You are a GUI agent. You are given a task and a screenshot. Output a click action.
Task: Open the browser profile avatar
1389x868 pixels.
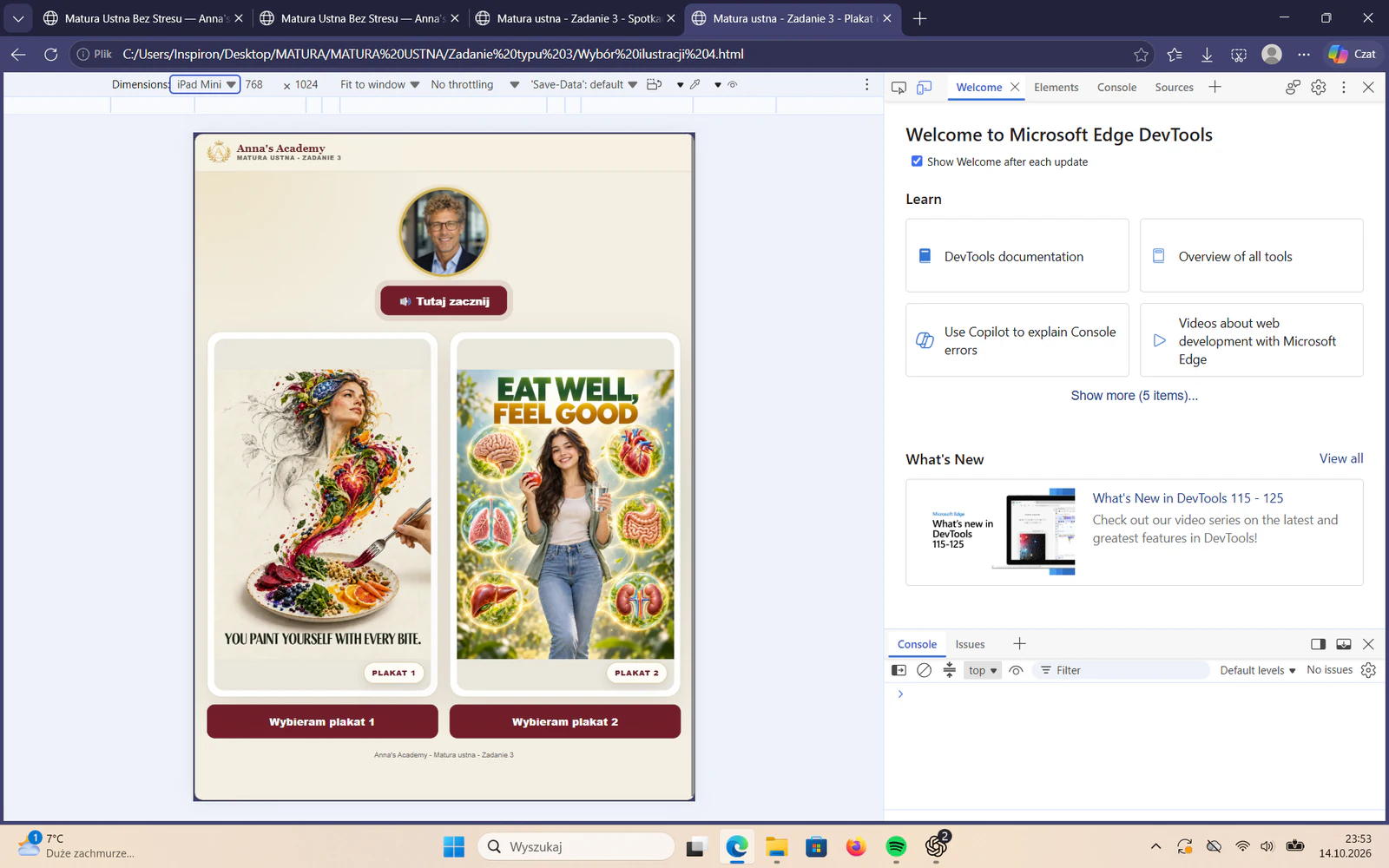pyautogui.click(x=1272, y=54)
